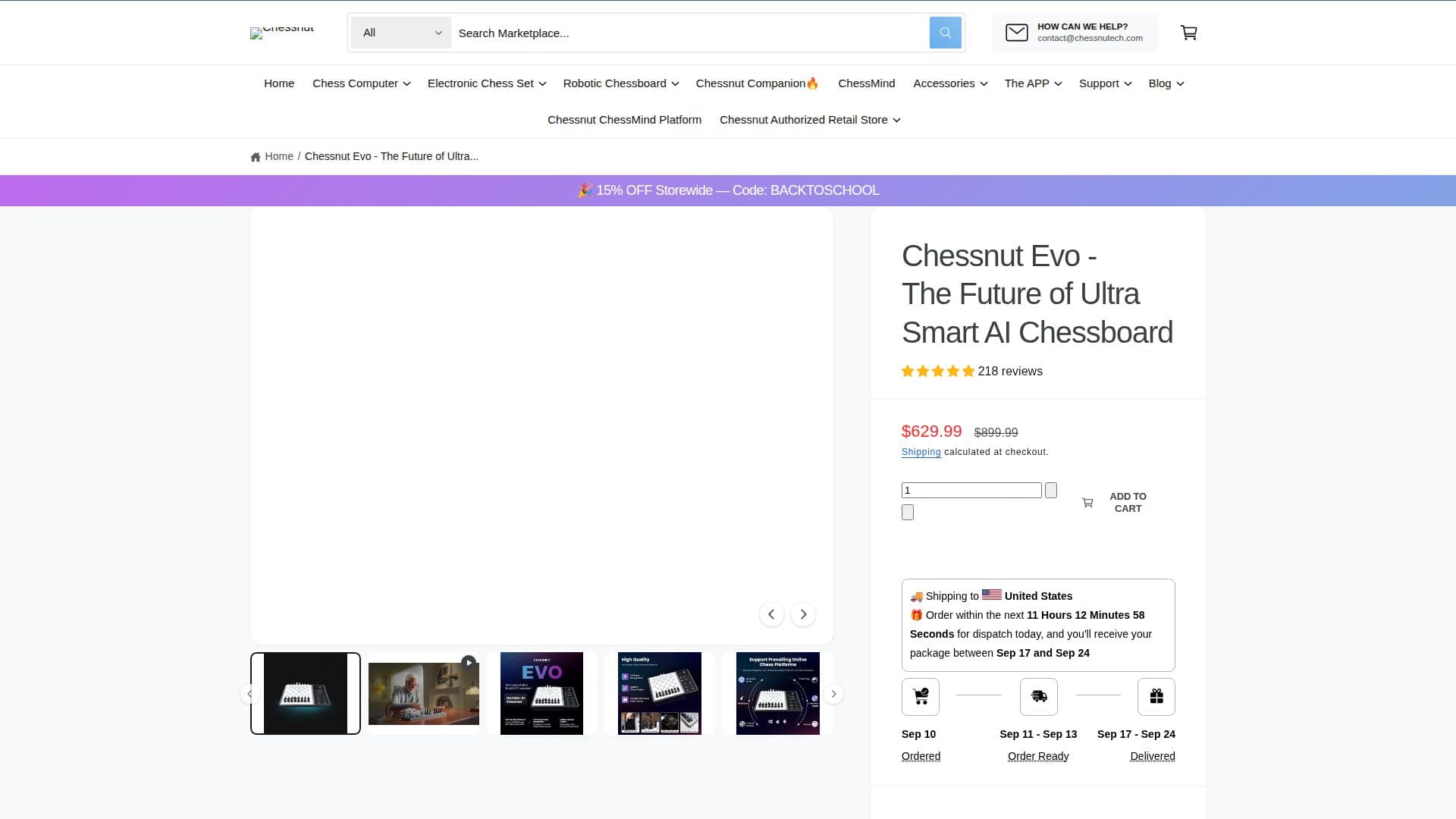Viewport: 1456px width, 819px height.
Task: Click the Delivered gift box icon
Action: pyautogui.click(x=1156, y=697)
